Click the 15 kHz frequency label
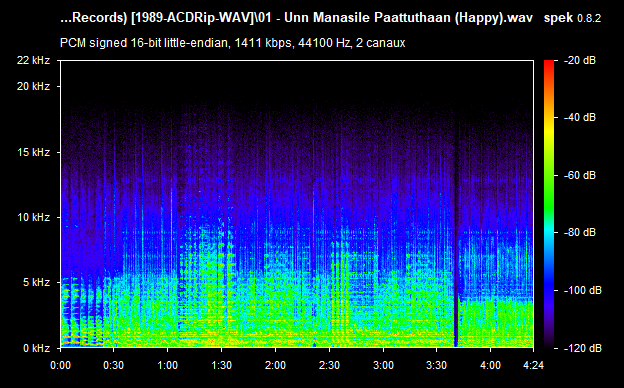This screenshot has height=388, width=624. tap(33, 152)
